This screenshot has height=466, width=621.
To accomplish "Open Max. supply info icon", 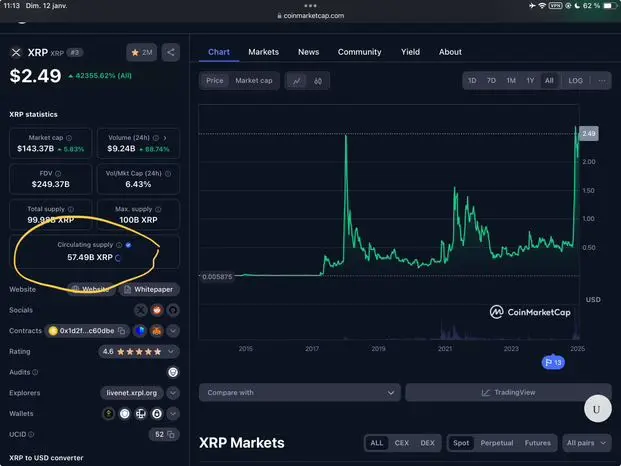I will click(x=158, y=209).
